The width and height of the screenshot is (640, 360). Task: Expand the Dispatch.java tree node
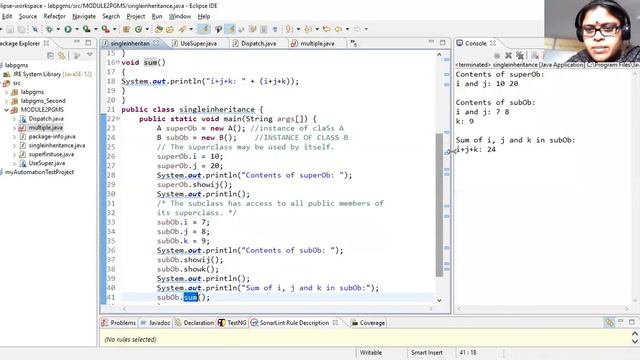coord(15,119)
